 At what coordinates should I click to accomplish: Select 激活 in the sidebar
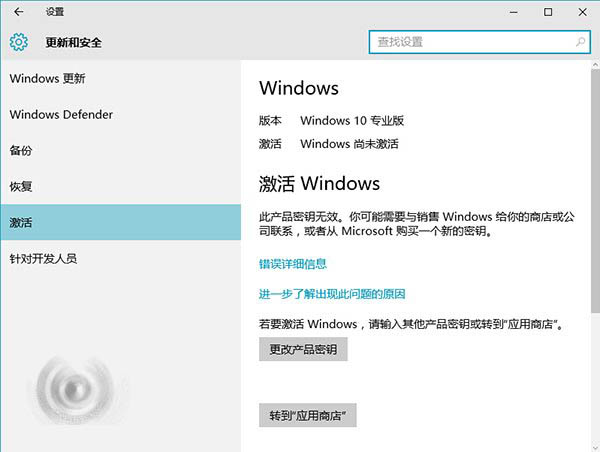click(x=121, y=222)
